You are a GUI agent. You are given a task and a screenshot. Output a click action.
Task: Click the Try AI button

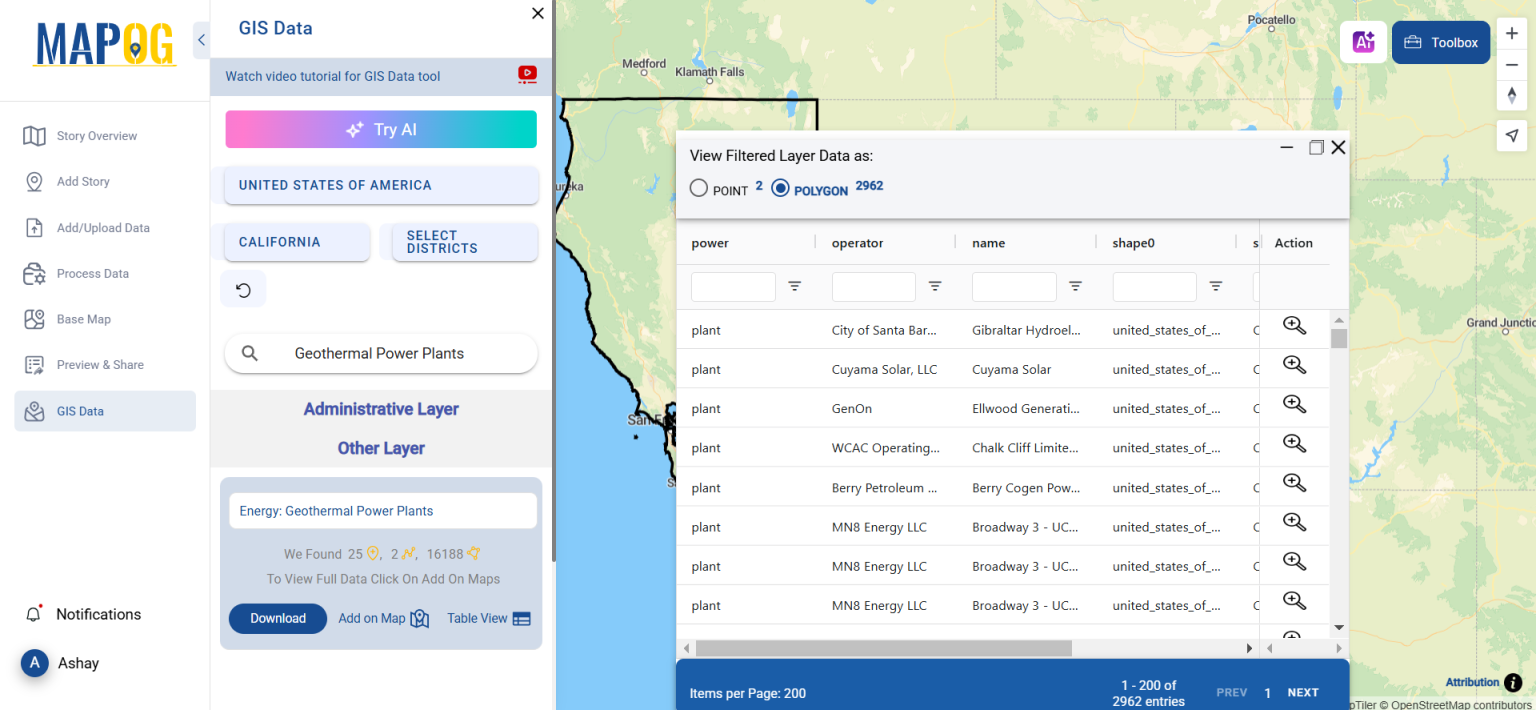pyautogui.click(x=380, y=129)
